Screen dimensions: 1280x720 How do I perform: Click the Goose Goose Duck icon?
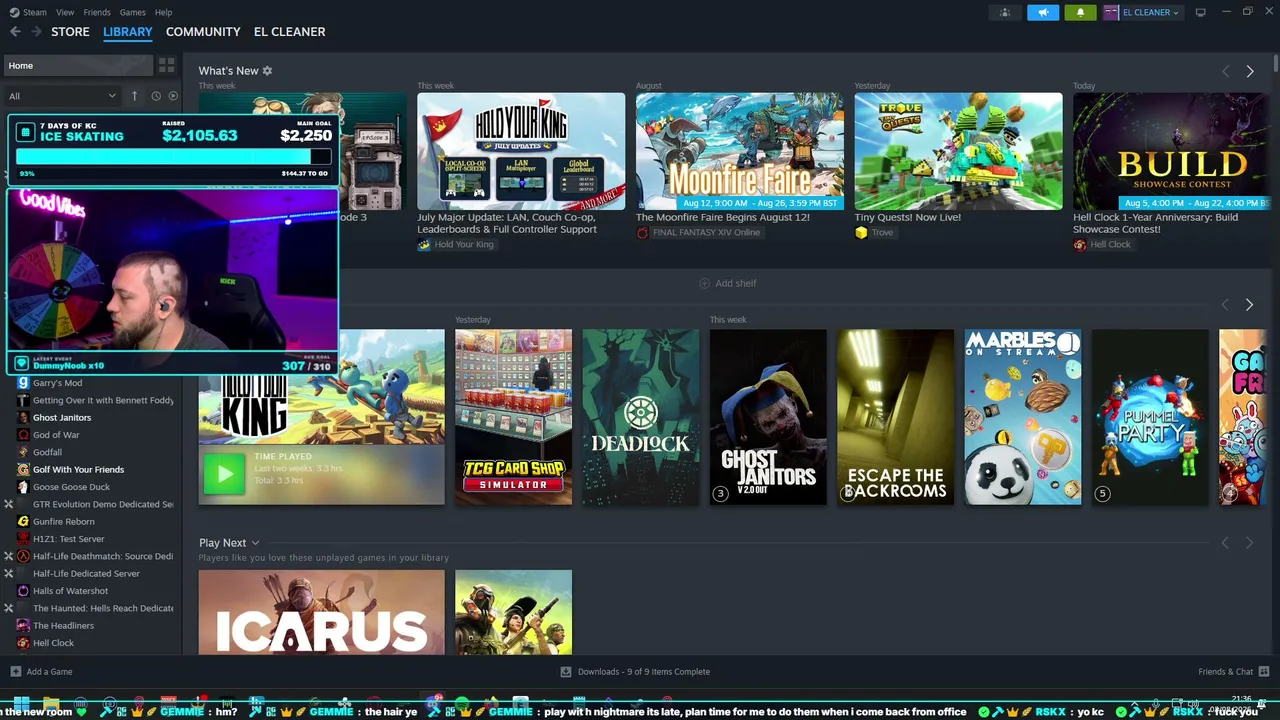(x=23, y=487)
